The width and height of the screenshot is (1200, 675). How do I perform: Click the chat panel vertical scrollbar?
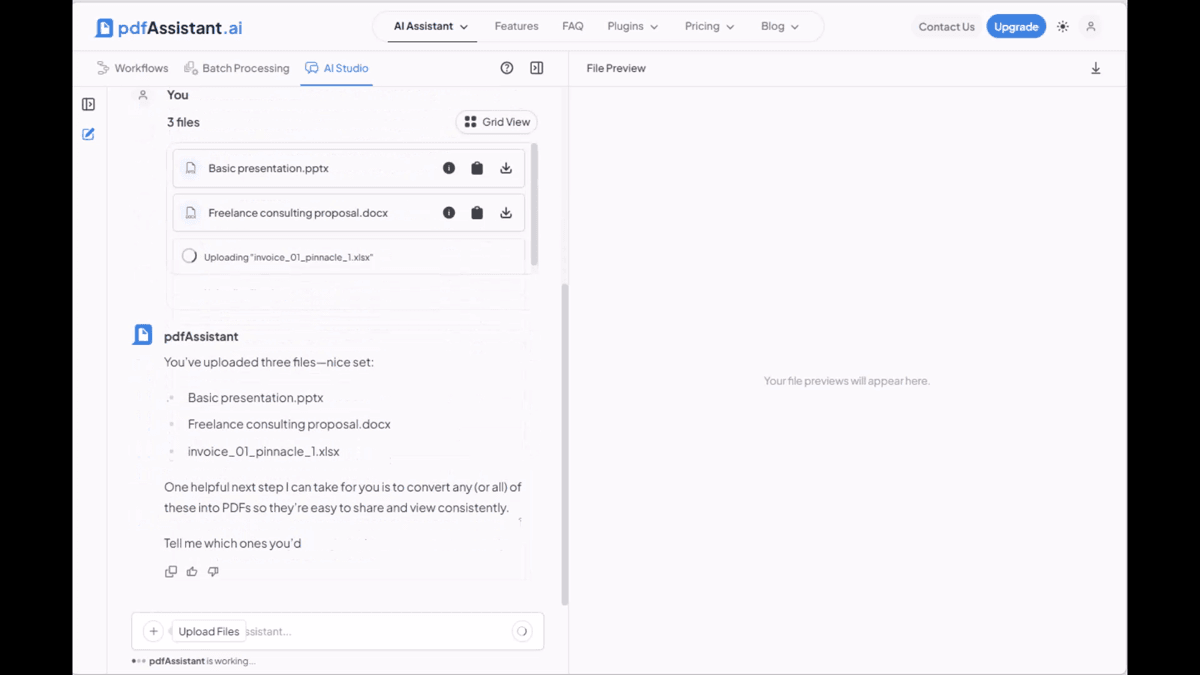coord(565,444)
